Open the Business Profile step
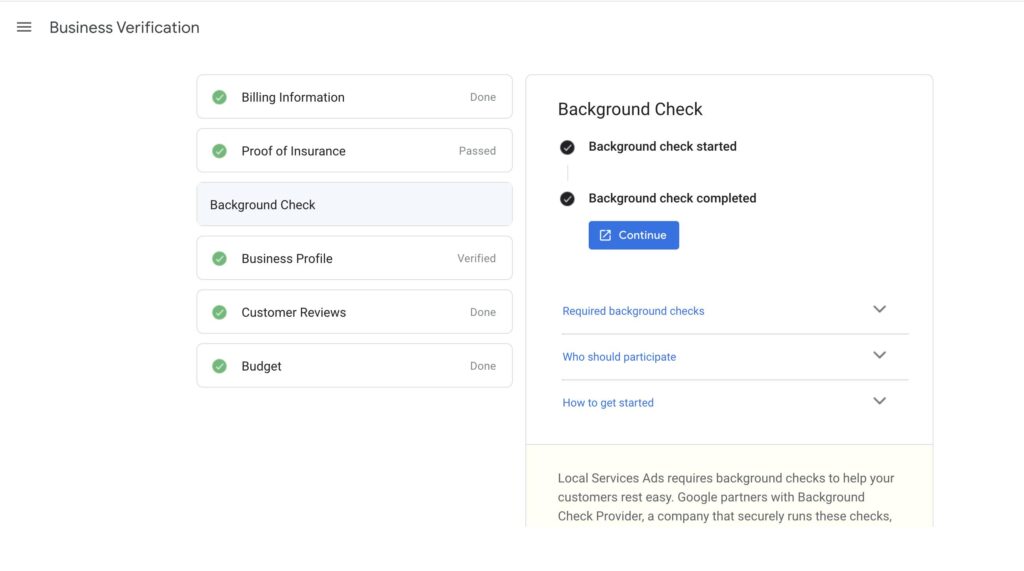The image size is (1024, 571). coord(355,258)
